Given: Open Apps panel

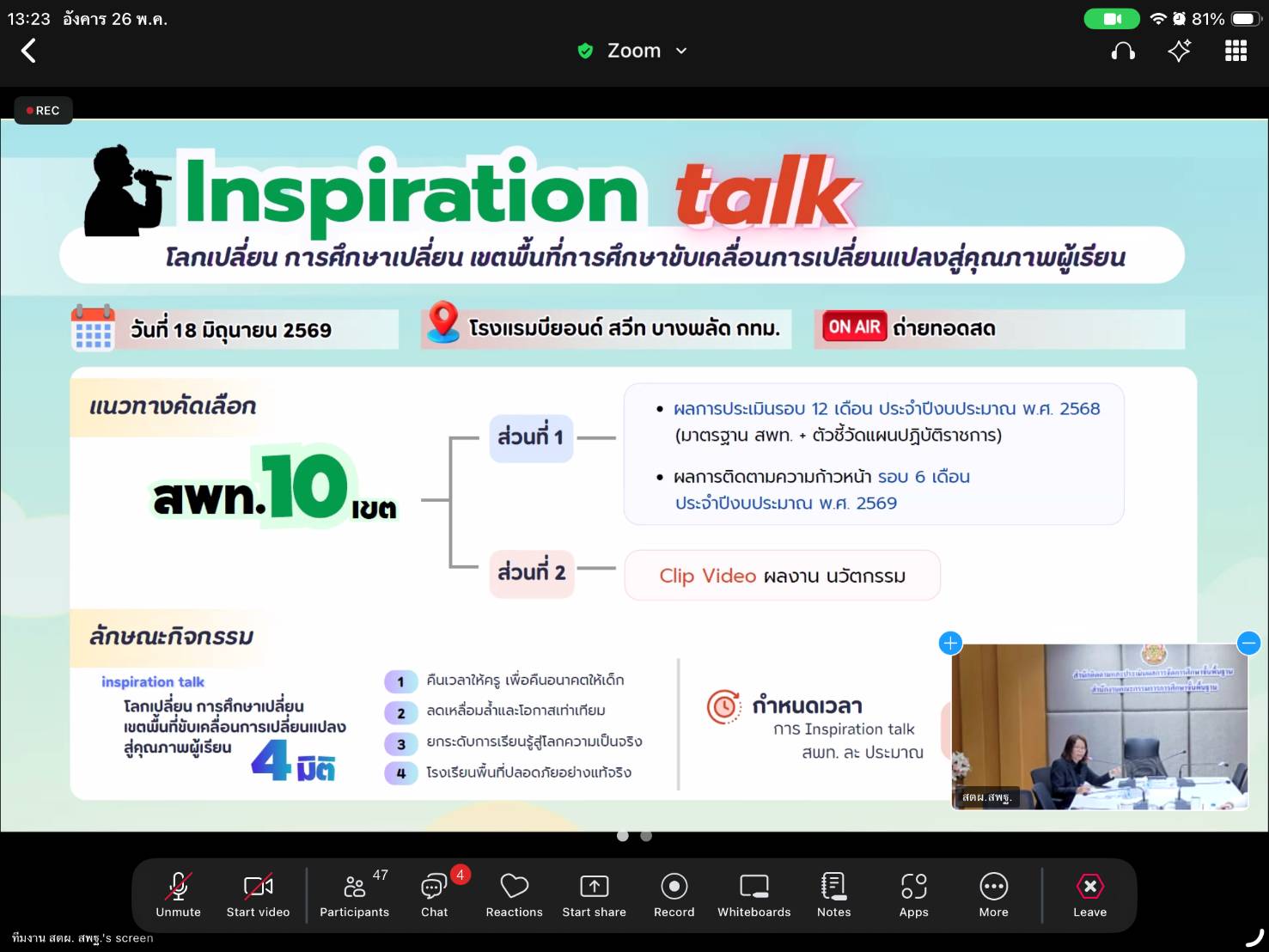Looking at the screenshot, I should pos(913,894).
